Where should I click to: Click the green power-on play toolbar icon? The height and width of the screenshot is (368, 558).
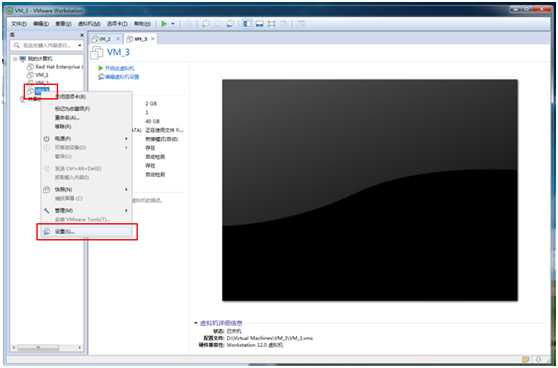[x=164, y=23]
